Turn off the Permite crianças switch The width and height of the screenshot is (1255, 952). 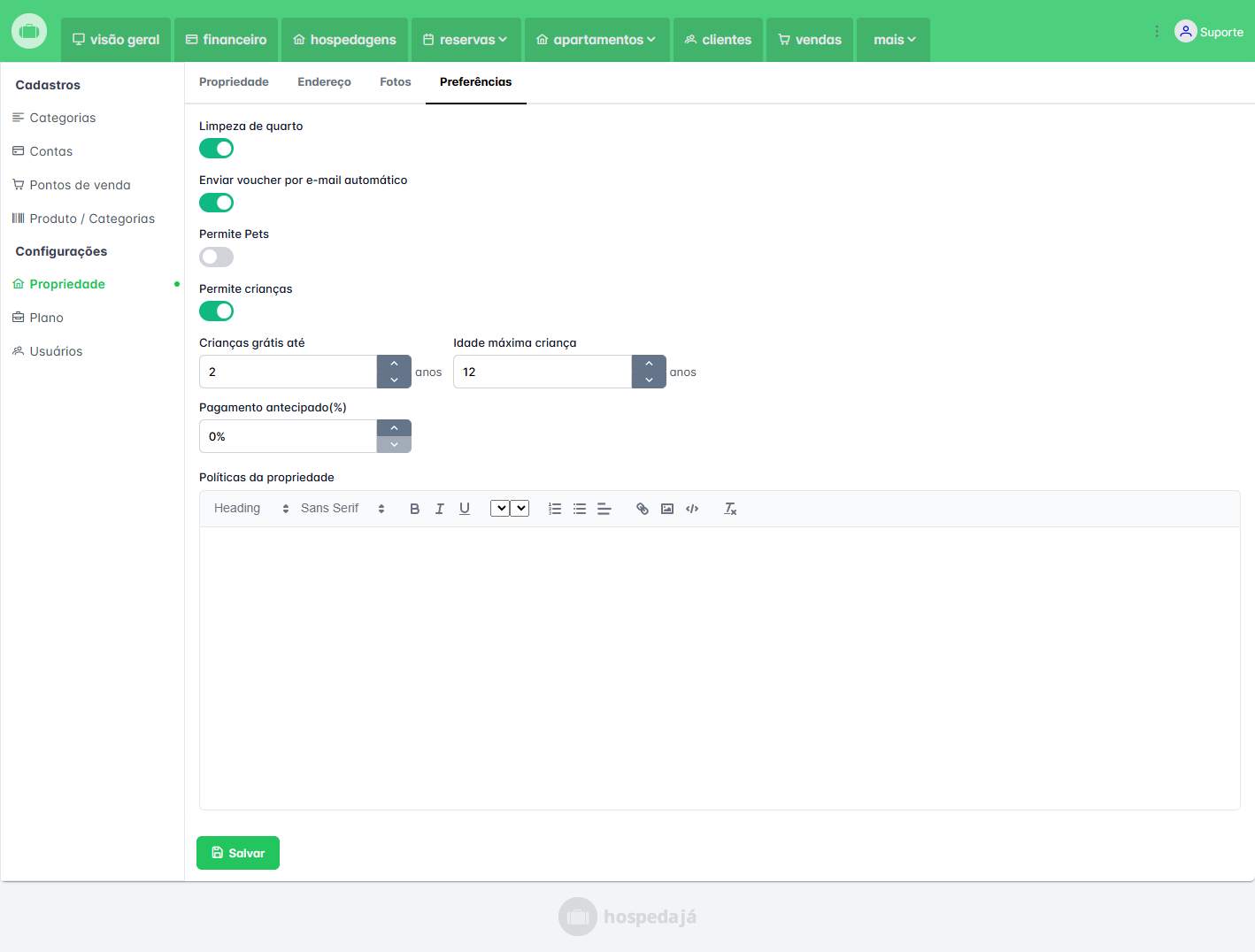click(216, 311)
